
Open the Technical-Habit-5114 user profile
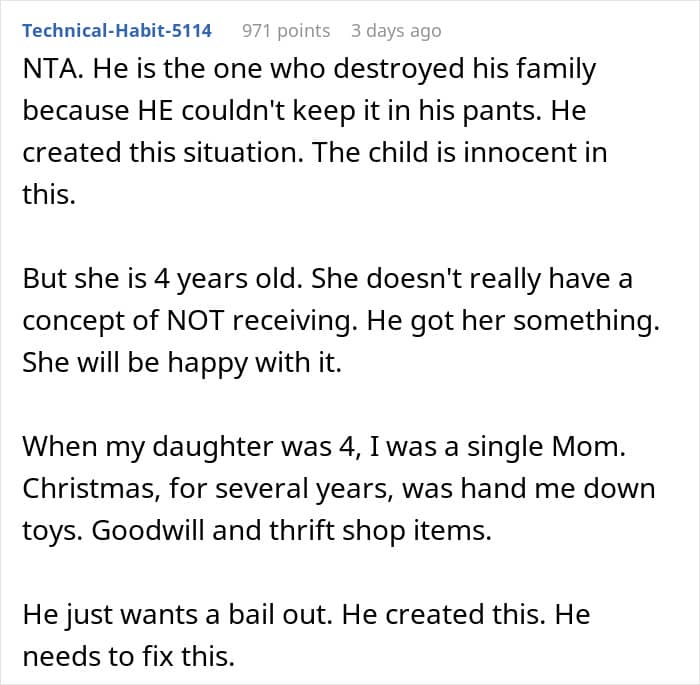click(117, 31)
